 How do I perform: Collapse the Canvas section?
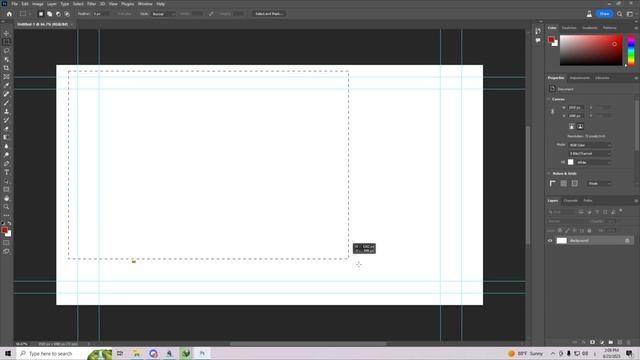tap(549, 99)
